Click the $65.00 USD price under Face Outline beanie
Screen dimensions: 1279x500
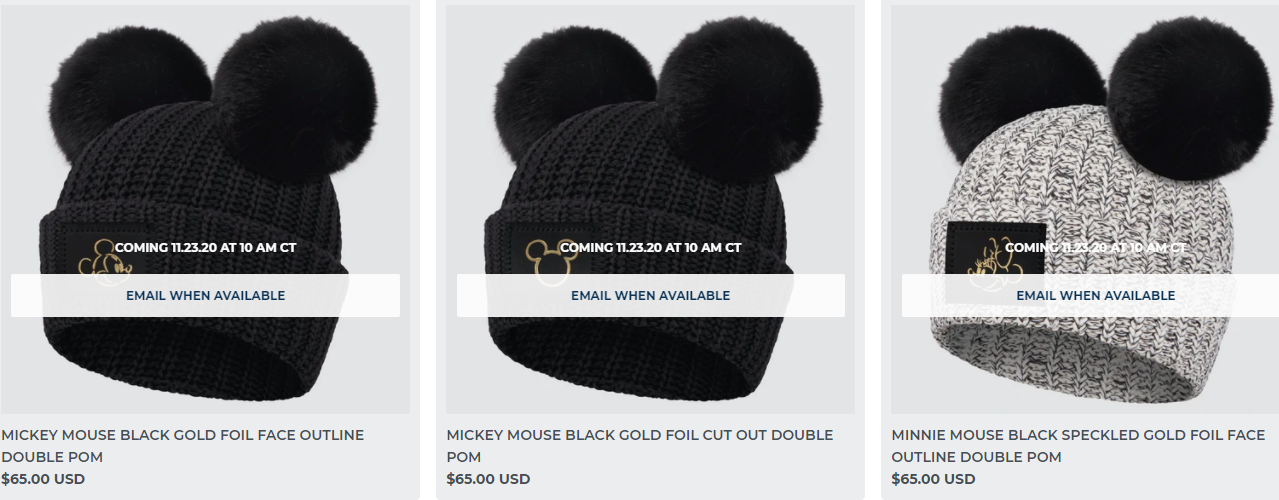[43, 479]
